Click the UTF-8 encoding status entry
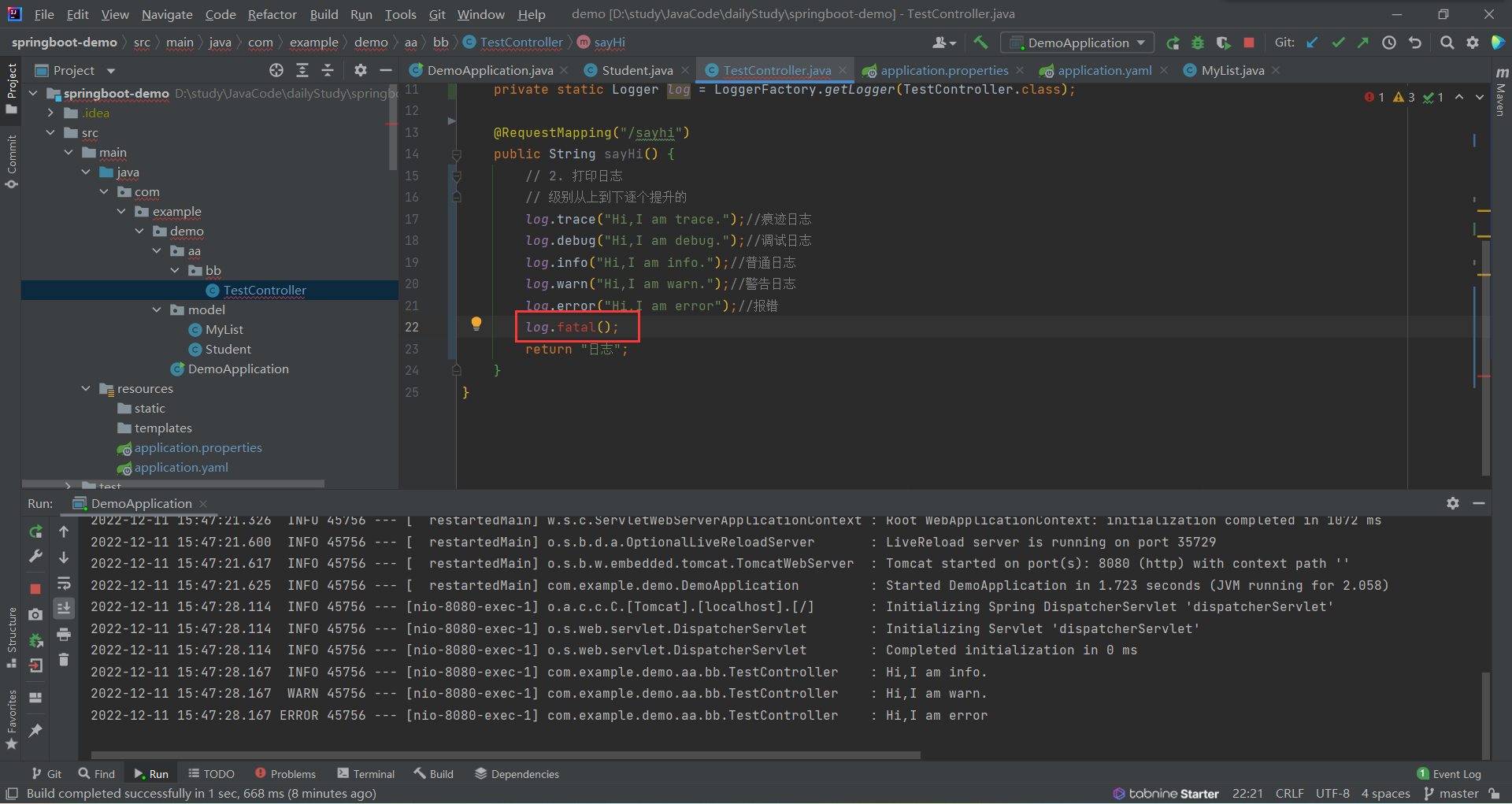Image resolution: width=1512 pixels, height=804 pixels. (x=1332, y=793)
